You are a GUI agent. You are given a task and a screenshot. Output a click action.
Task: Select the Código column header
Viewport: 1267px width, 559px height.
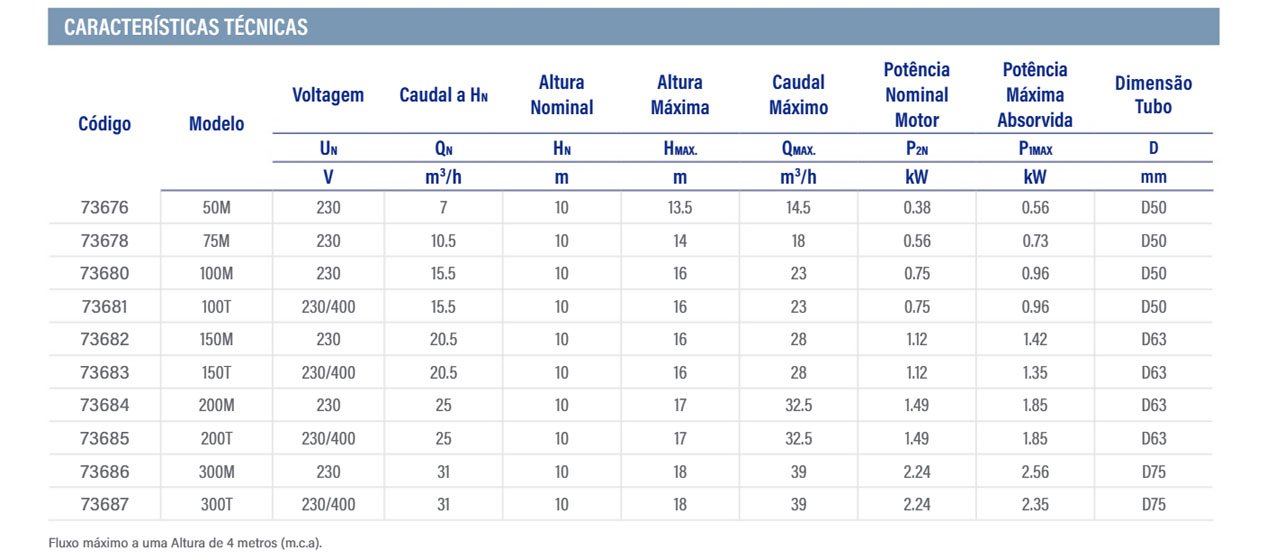click(x=105, y=124)
